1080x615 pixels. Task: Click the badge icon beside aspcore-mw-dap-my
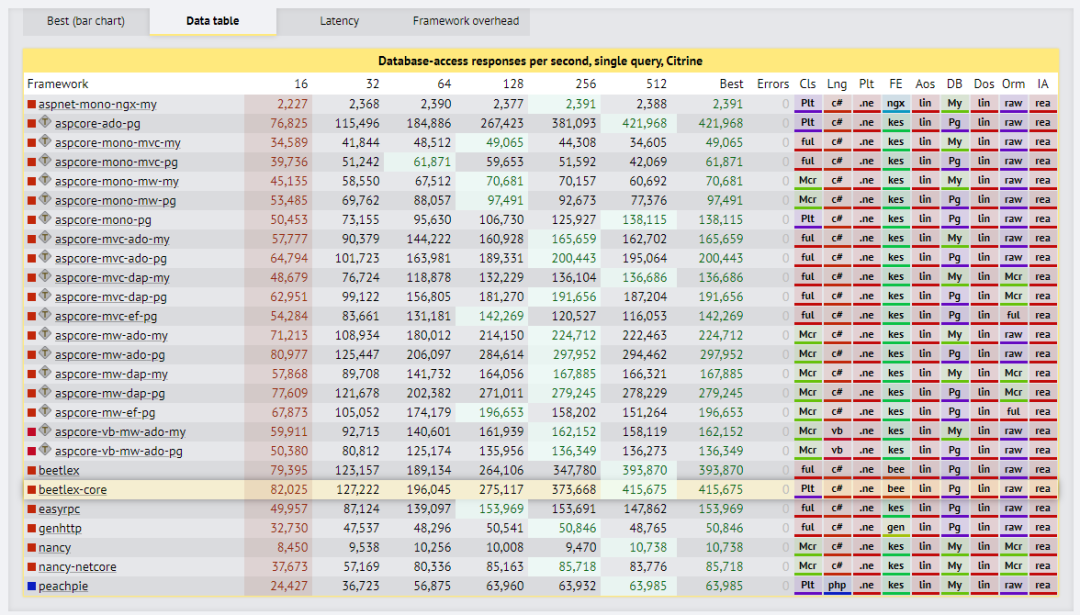pos(45,373)
